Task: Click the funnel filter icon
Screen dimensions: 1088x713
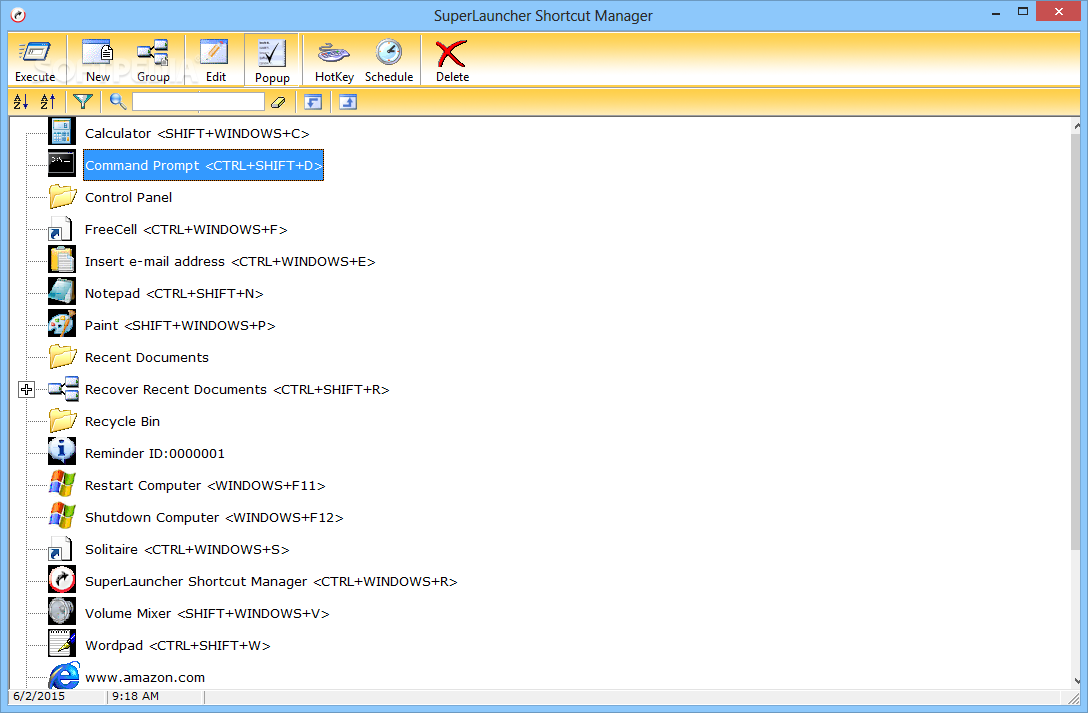Action: [x=83, y=102]
